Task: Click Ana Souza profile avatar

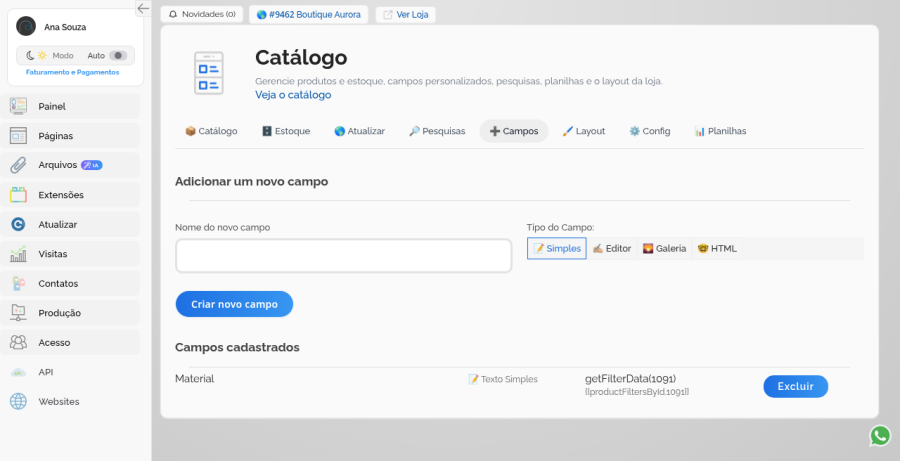Action: pos(26,26)
